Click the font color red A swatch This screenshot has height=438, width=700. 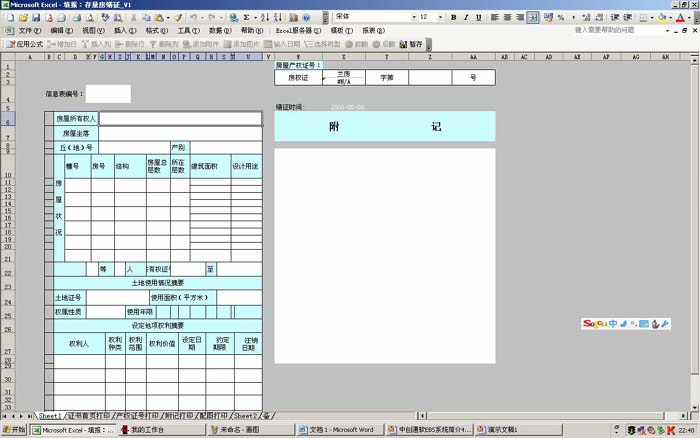(x=679, y=18)
